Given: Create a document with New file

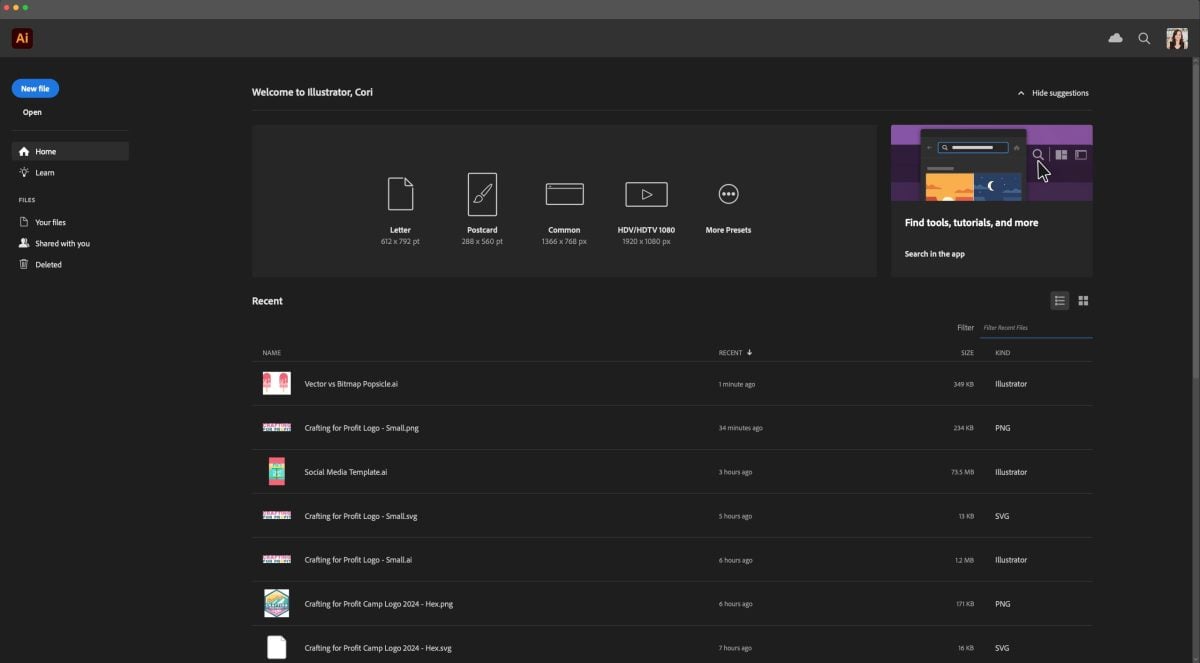Looking at the screenshot, I should pyautogui.click(x=35, y=89).
